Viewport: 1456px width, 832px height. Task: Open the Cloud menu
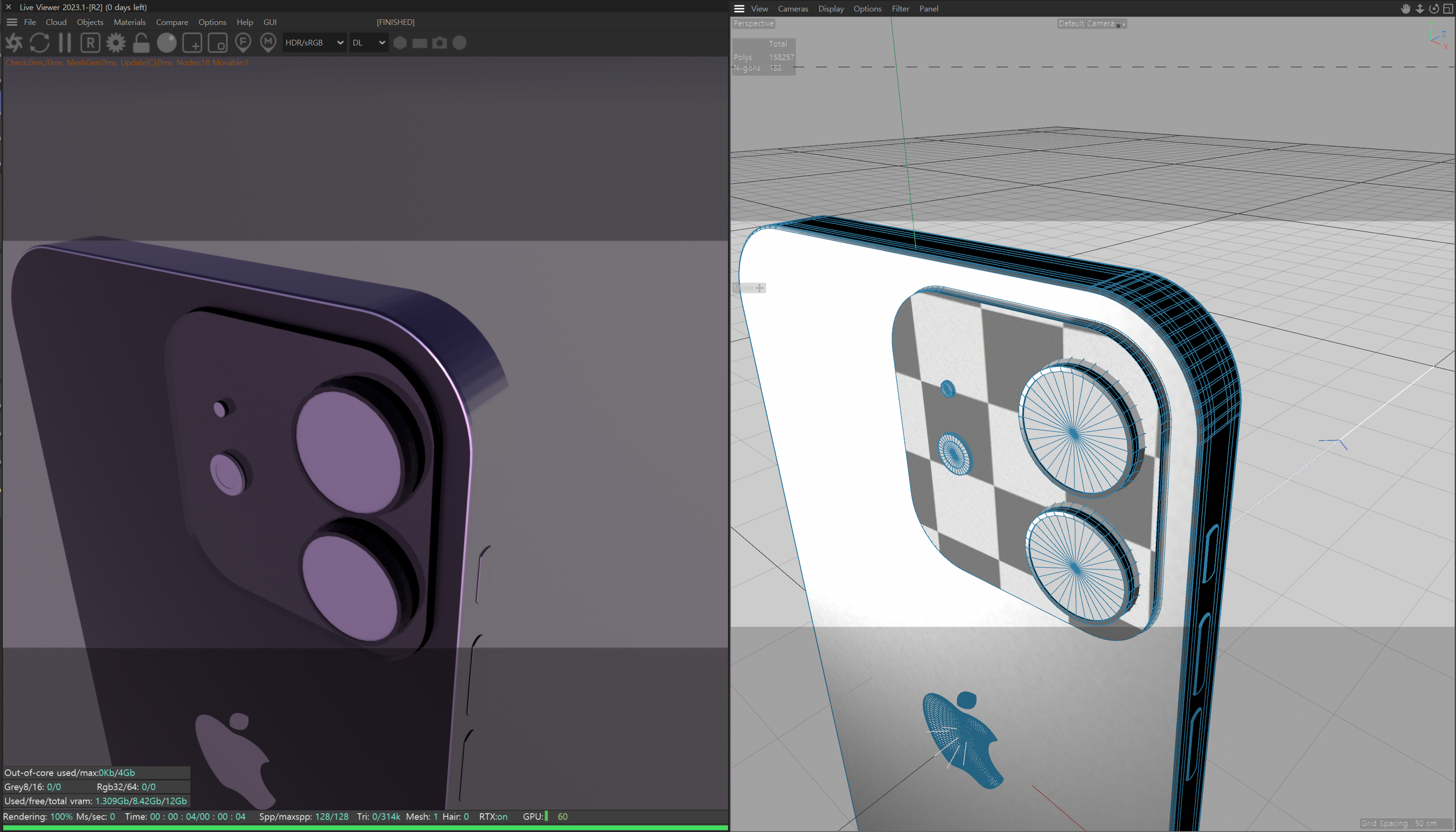point(56,22)
